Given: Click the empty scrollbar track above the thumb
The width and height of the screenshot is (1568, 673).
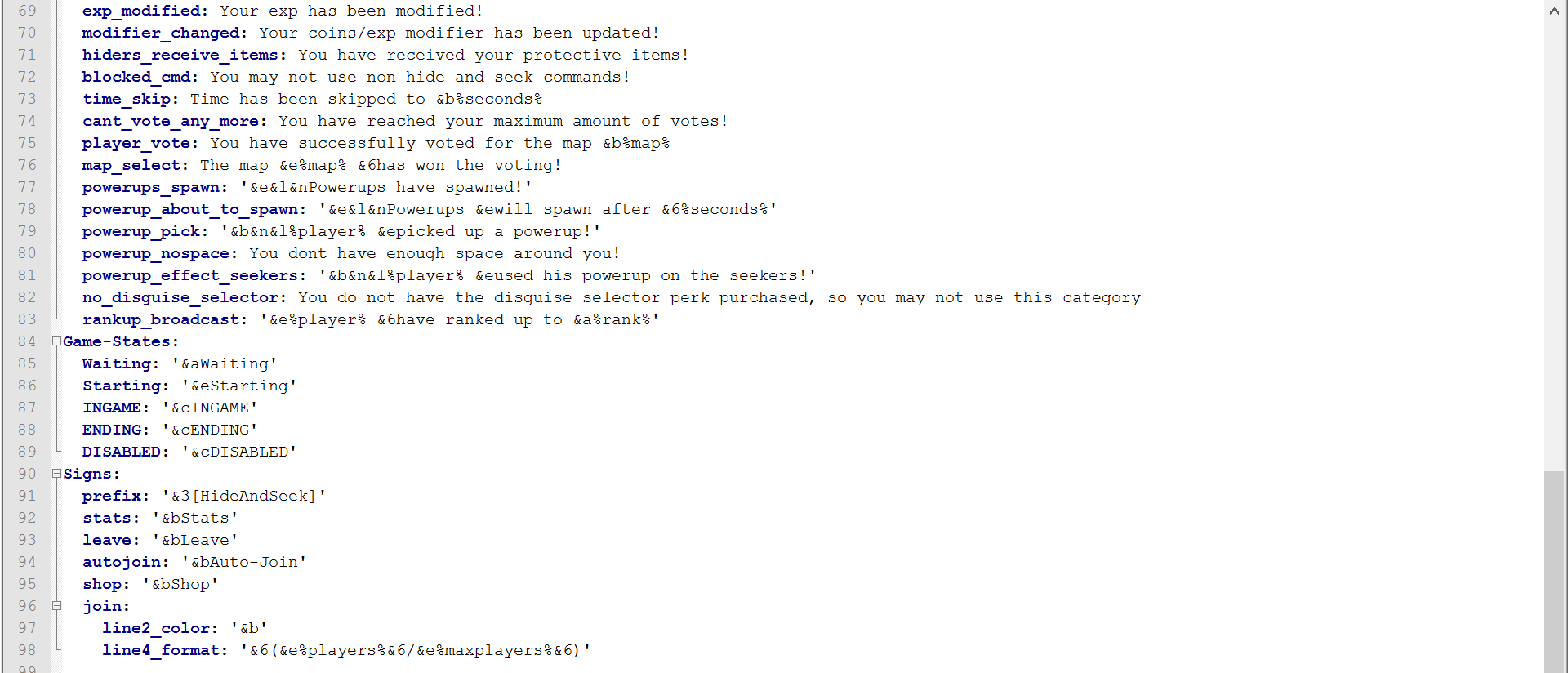Looking at the screenshot, I should (1554, 245).
